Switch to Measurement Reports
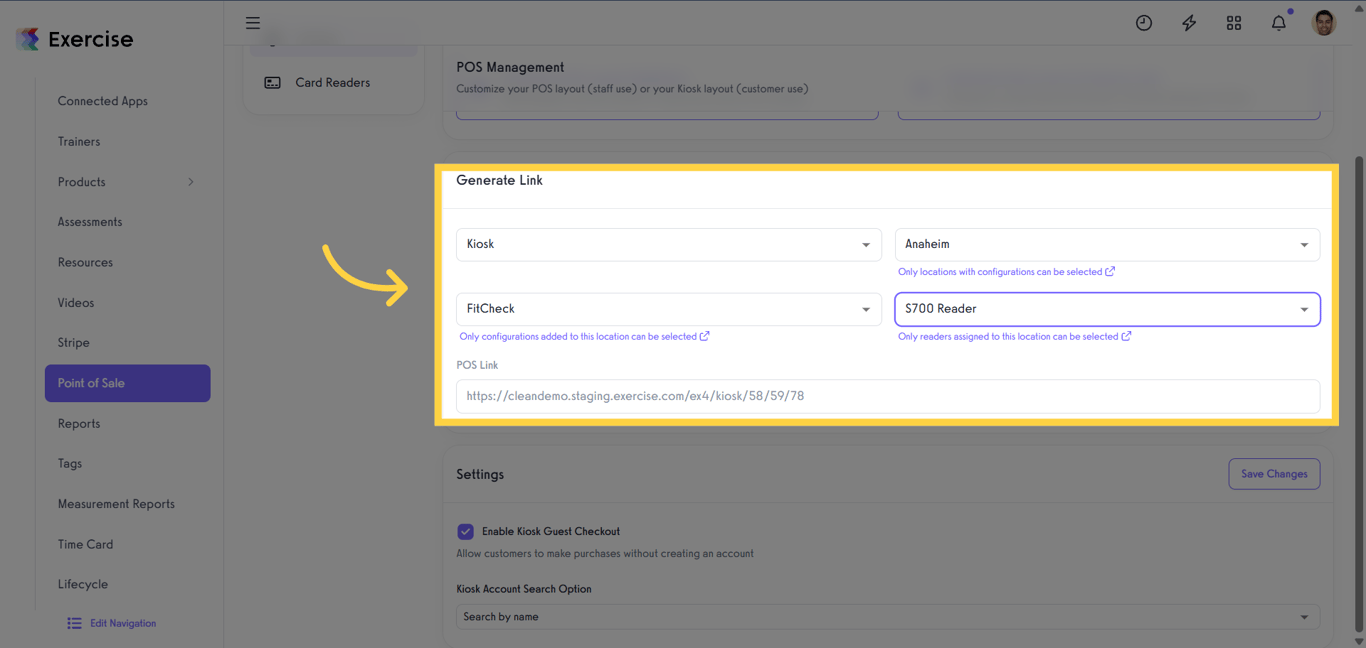Screen dimensions: 1366x648 (117, 503)
